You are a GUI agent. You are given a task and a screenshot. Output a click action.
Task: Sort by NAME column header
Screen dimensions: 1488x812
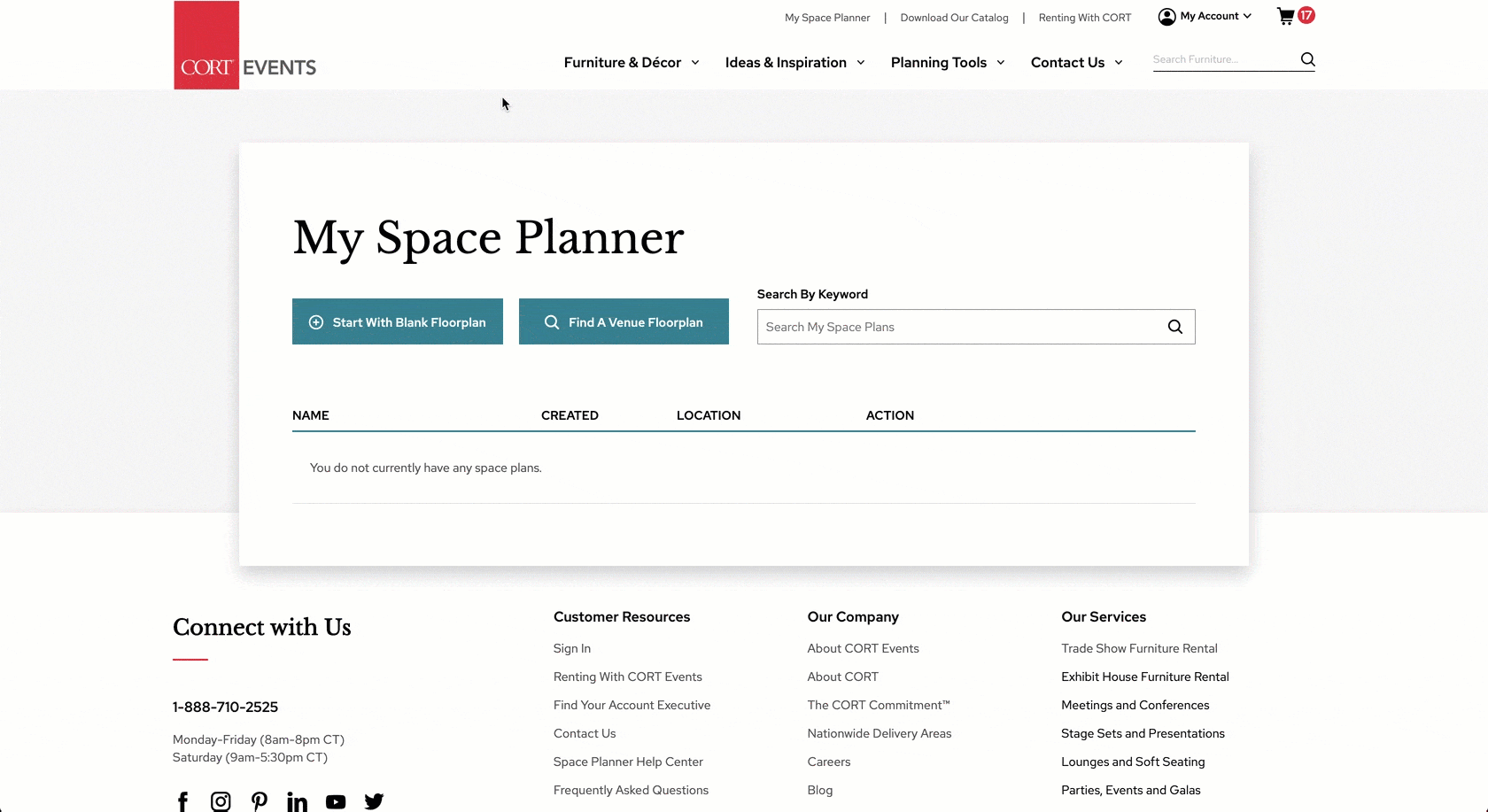click(x=311, y=415)
